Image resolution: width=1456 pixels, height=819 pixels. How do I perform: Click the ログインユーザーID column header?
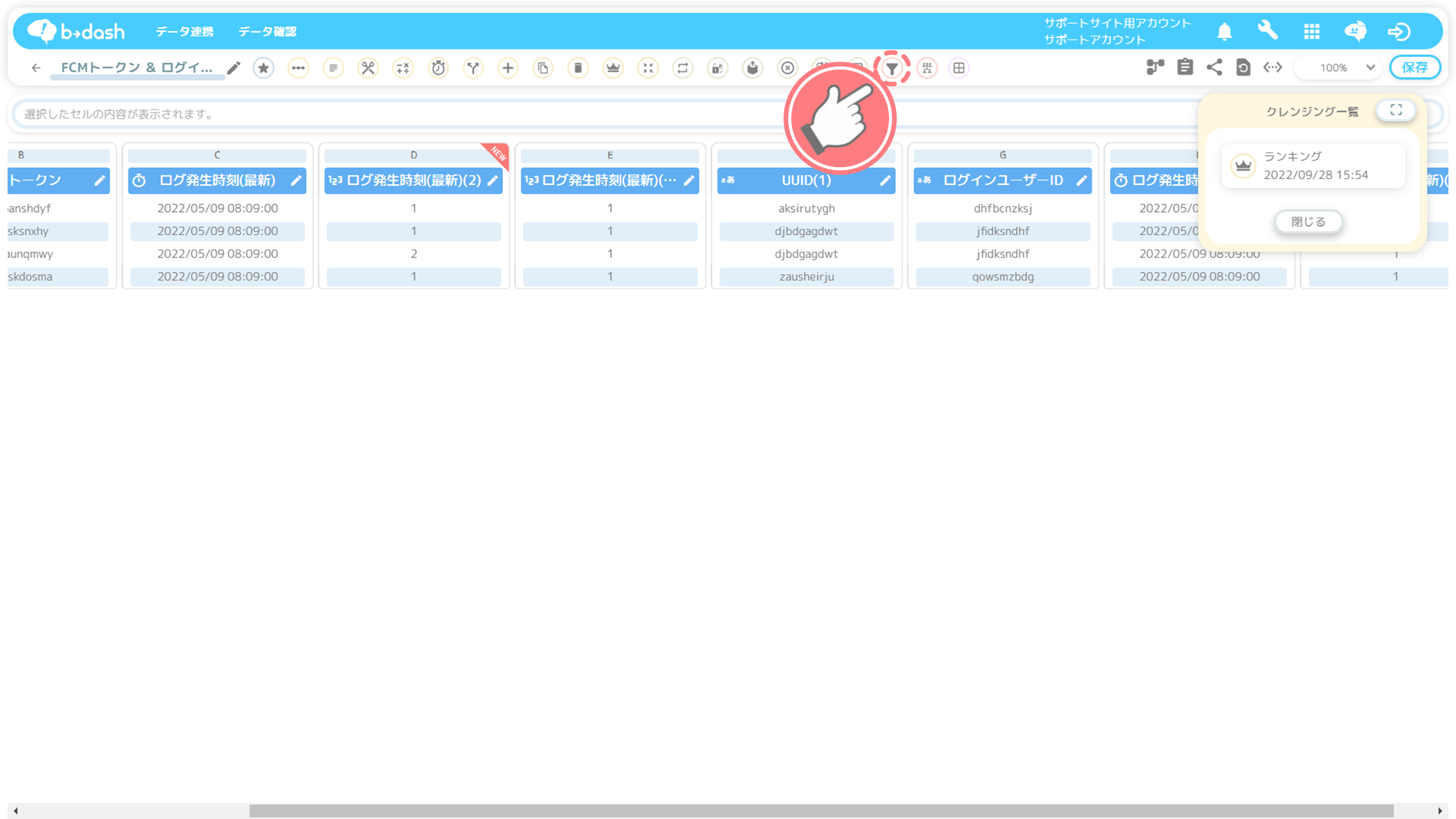point(1003,180)
